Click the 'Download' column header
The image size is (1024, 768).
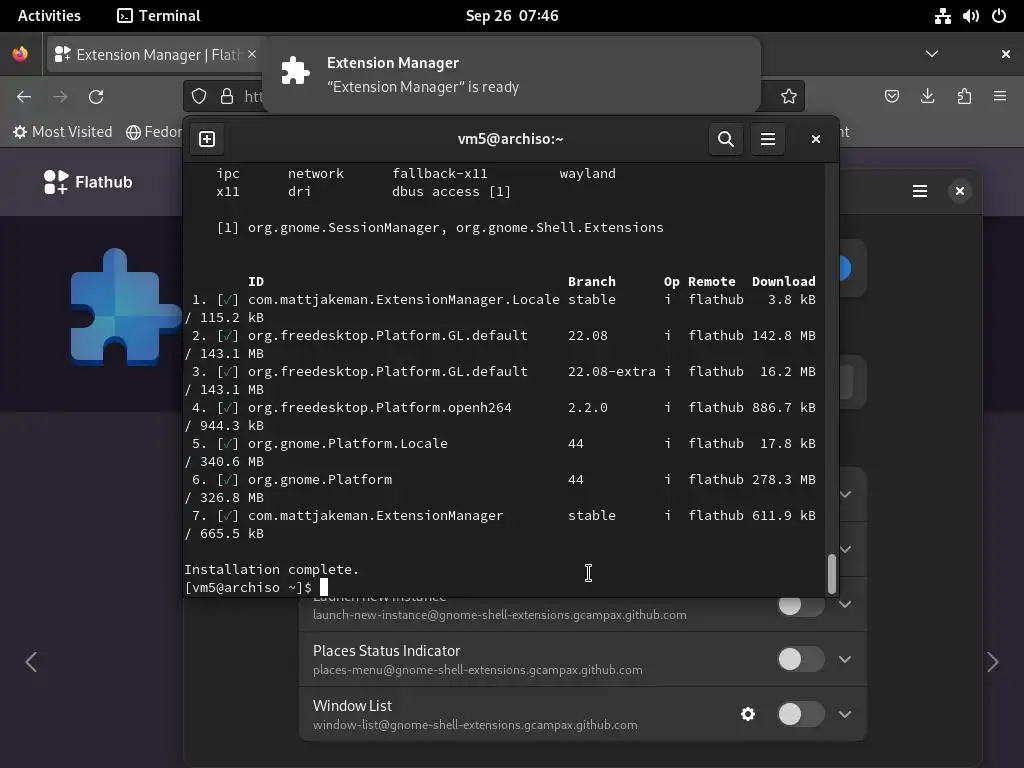point(784,281)
